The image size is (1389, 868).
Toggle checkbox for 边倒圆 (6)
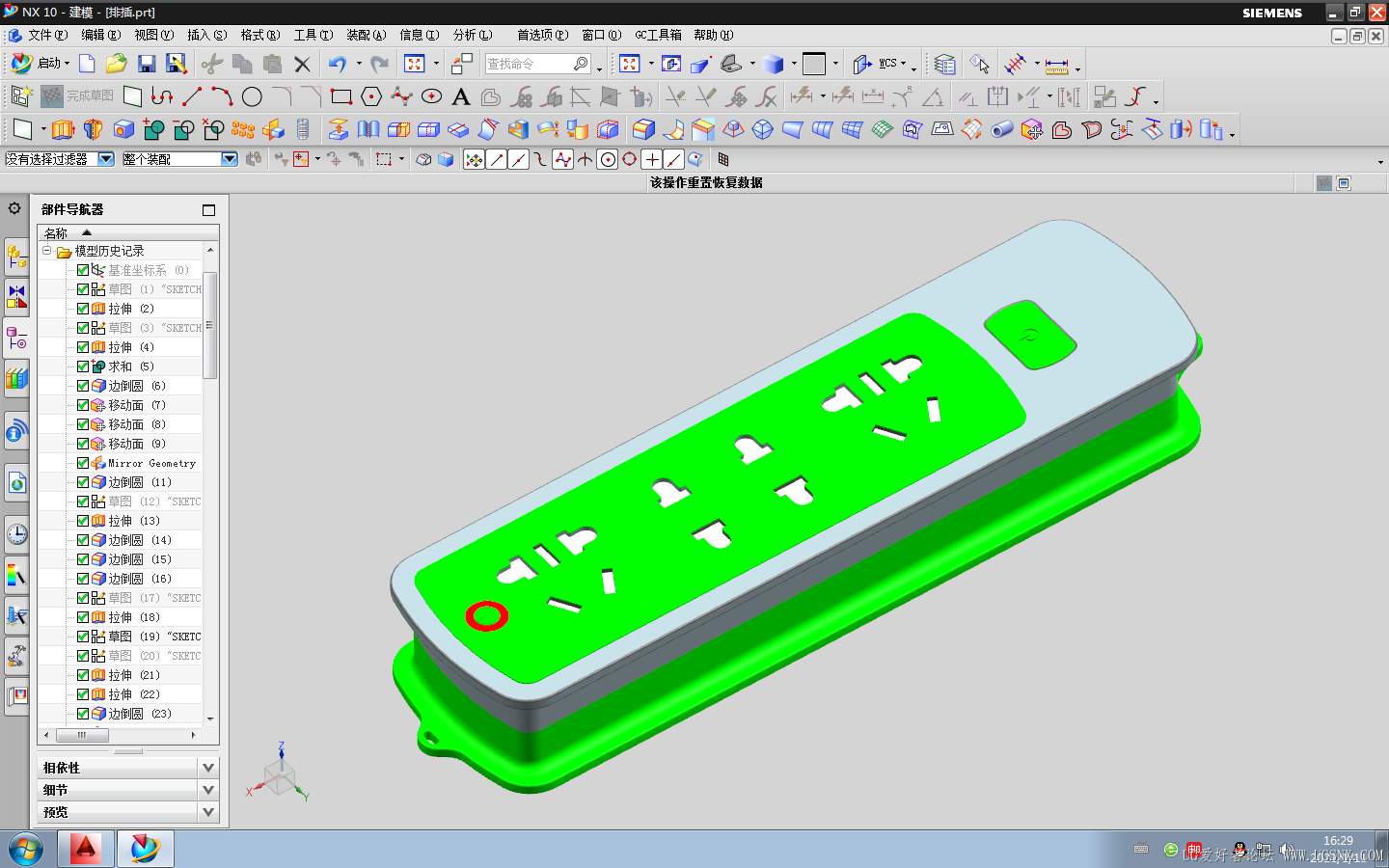coord(83,386)
